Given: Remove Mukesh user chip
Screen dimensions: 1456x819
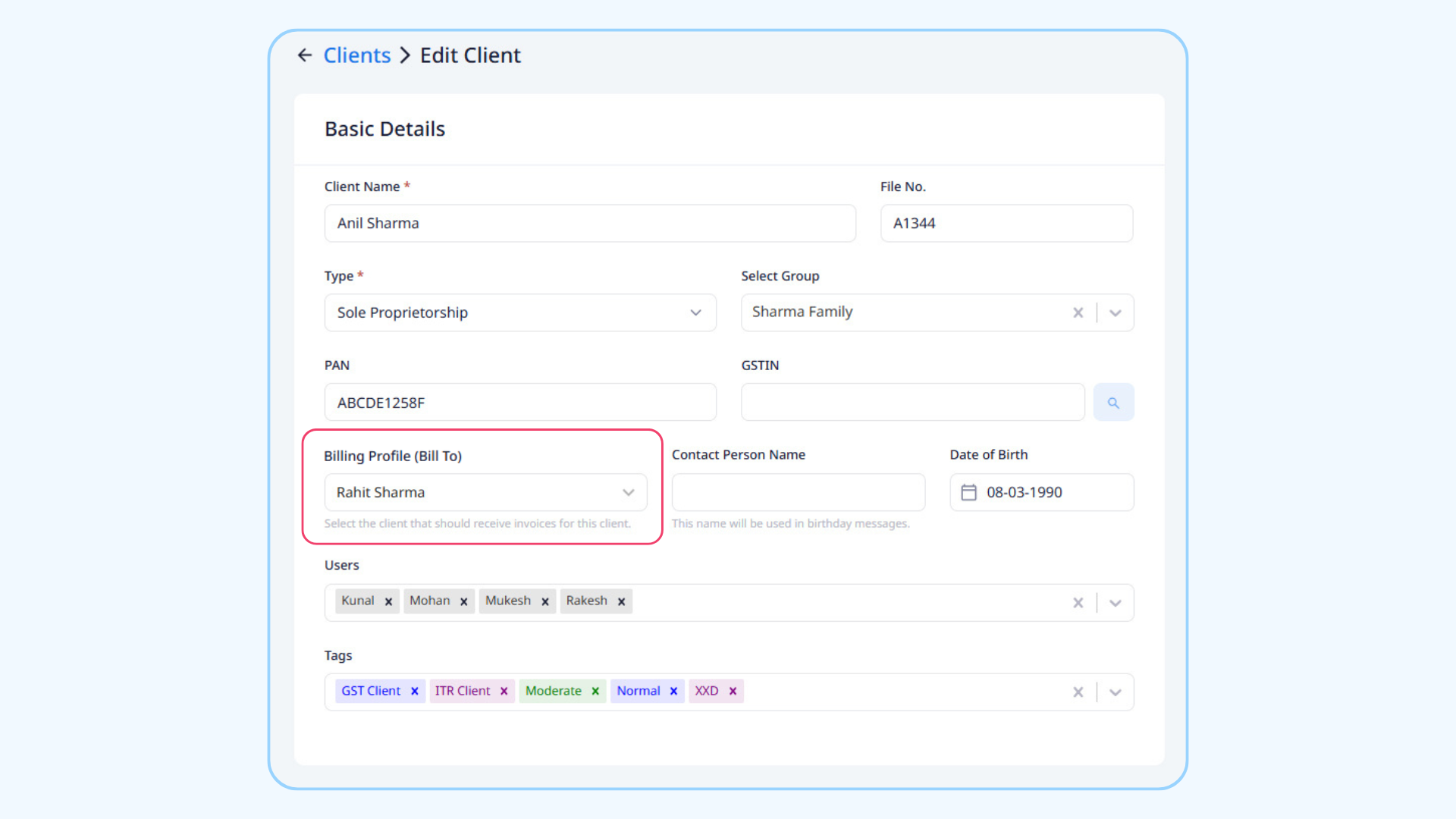Looking at the screenshot, I should click(x=544, y=601).
